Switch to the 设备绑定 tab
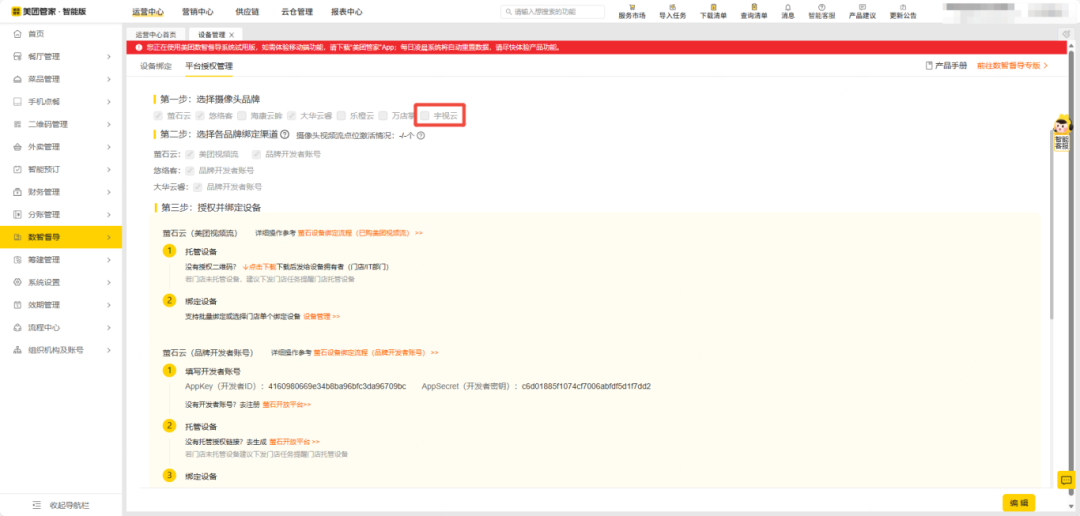The width and height of the screenshot is (1080, 516). (156, 66)
